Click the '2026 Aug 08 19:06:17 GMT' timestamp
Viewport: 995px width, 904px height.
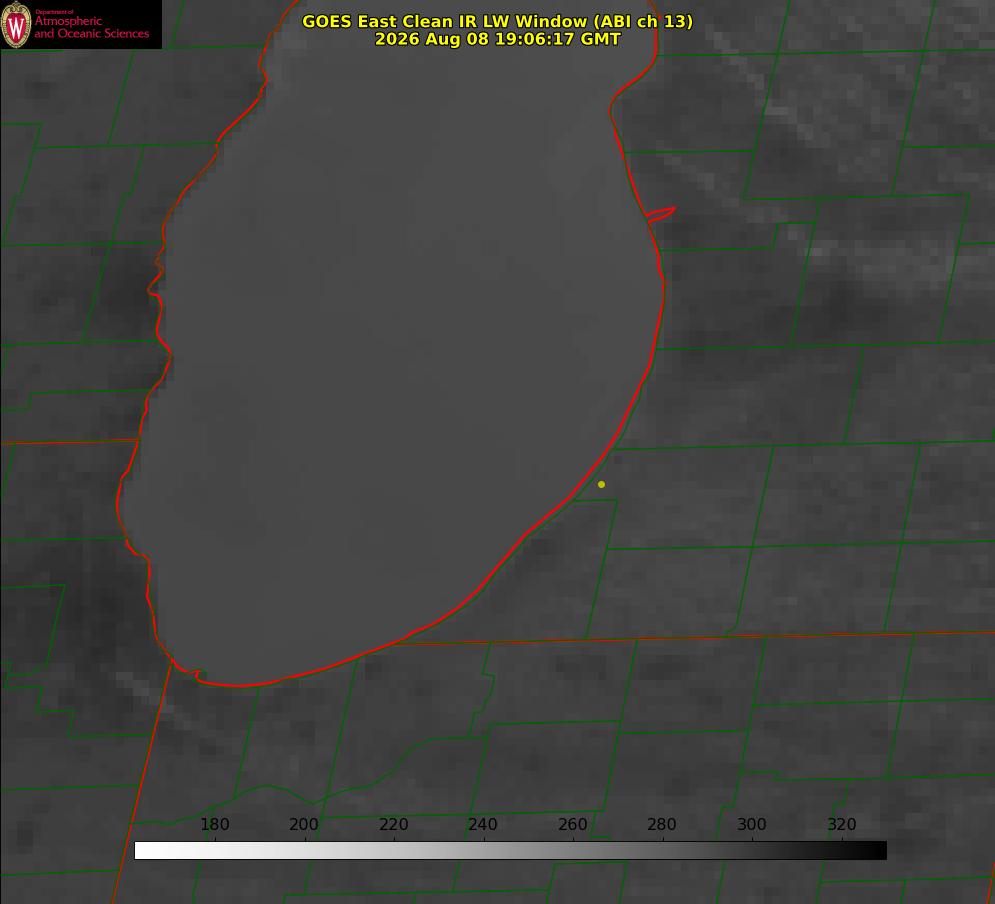point(497,39)
